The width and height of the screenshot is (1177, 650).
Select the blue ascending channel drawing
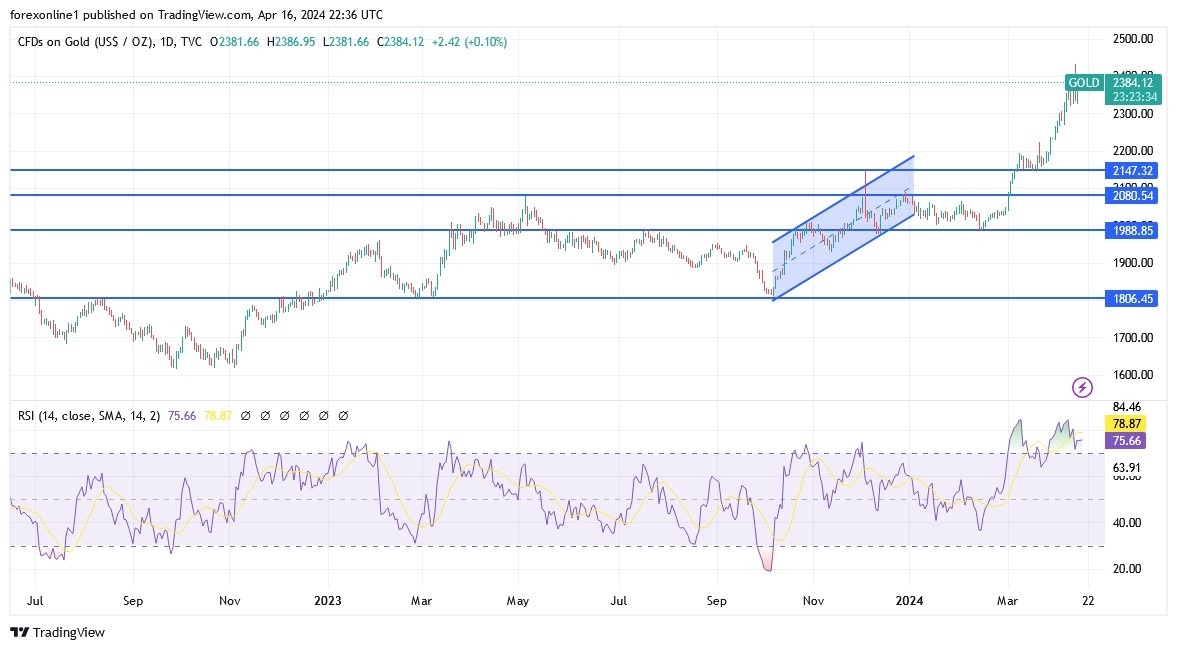coord(842,228)
